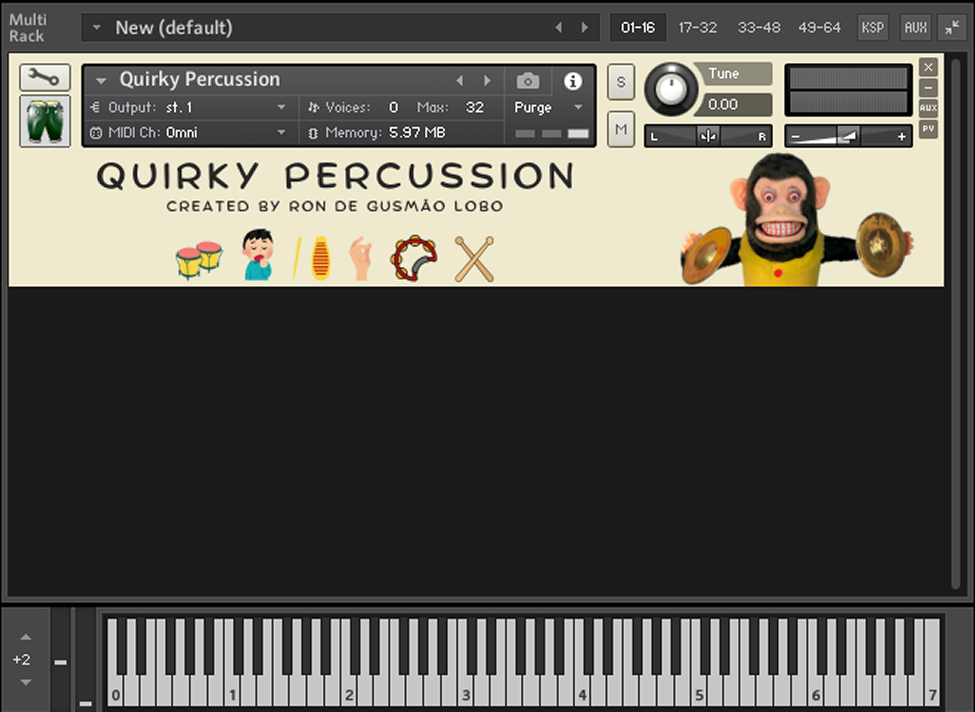Click the cymbal monkey image
This screenshot has height=712, width=975.
(x=797, y=221)
